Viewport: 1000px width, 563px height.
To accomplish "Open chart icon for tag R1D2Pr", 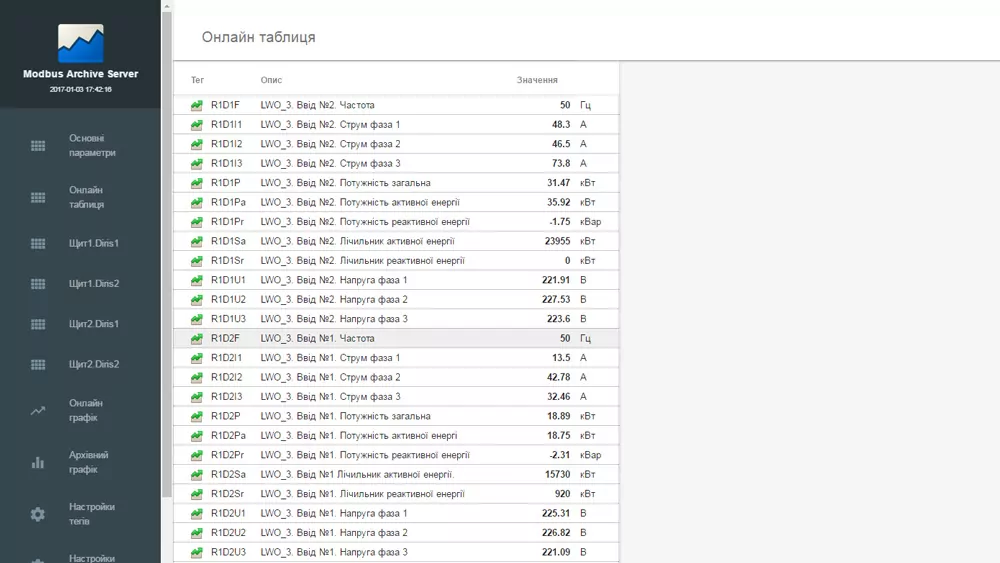I will [x=196, y=455].
